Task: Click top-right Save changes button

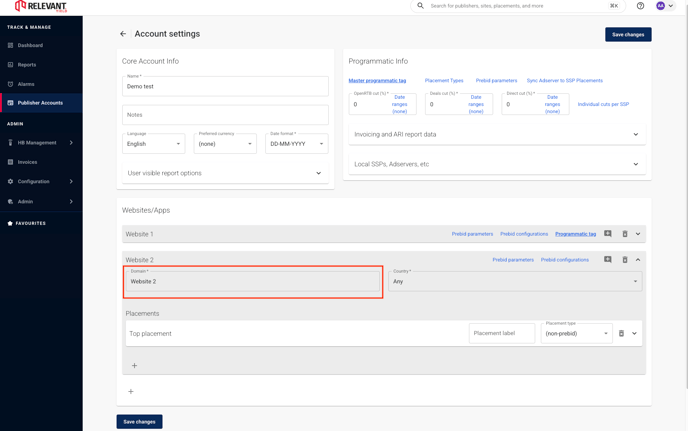Action: (628, 34)
